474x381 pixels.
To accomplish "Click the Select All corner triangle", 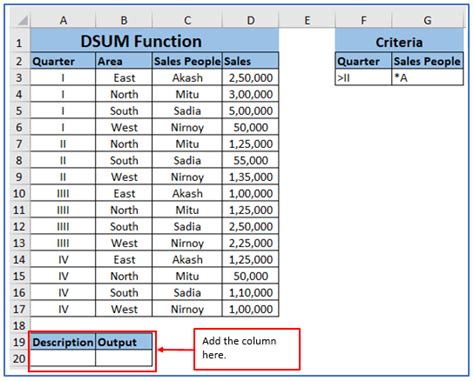I will tap(23, 21).
